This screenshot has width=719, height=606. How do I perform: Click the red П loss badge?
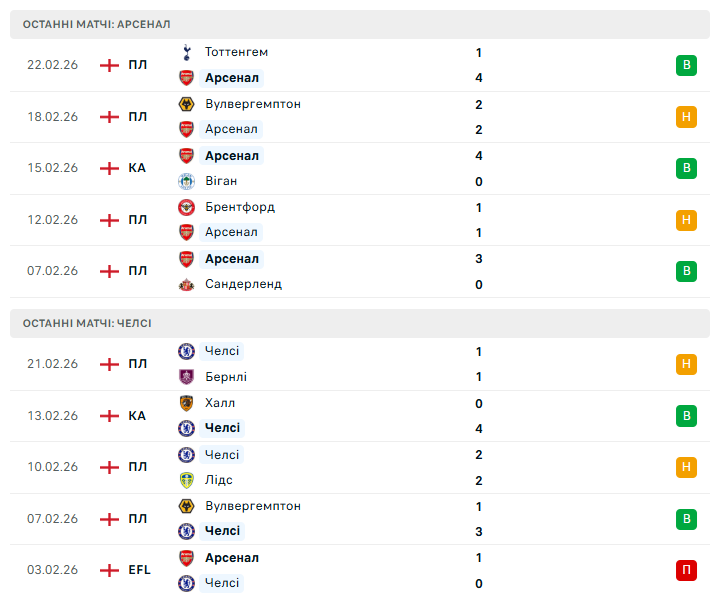pos(686,570)
